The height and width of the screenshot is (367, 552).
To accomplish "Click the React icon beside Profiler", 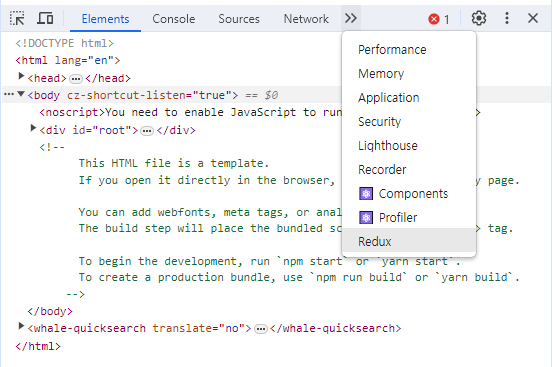I will click(x=366, y=218).
